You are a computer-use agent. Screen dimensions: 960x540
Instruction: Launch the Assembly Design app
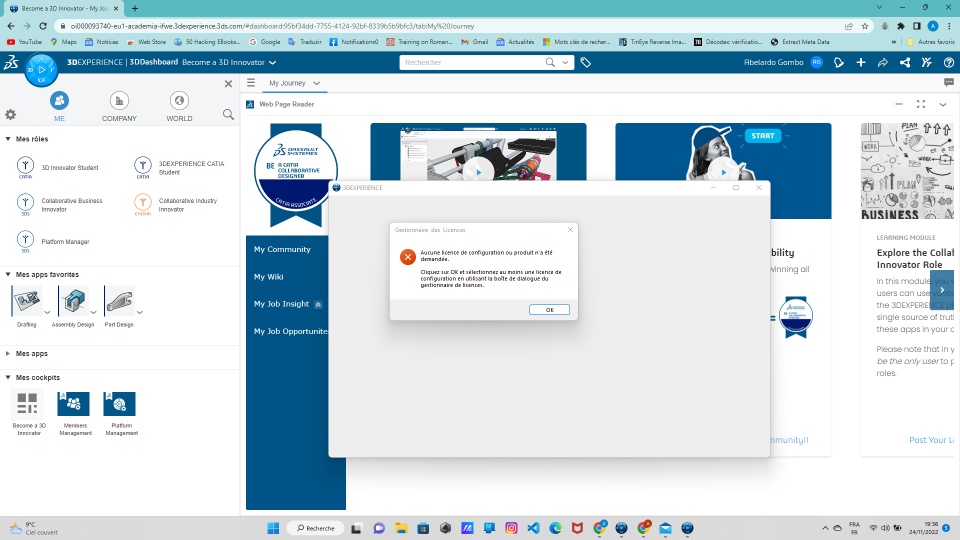click(73, 301)
